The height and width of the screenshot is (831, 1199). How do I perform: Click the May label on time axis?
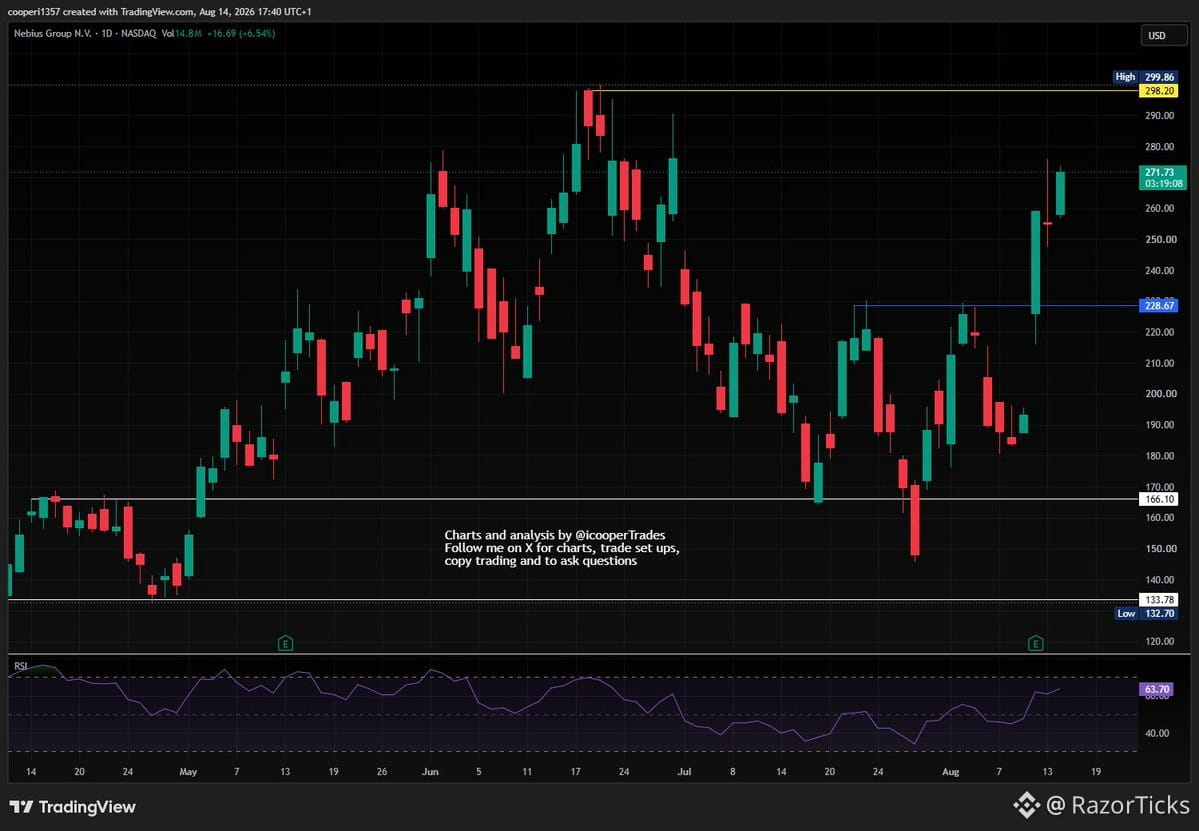[188, 771]
